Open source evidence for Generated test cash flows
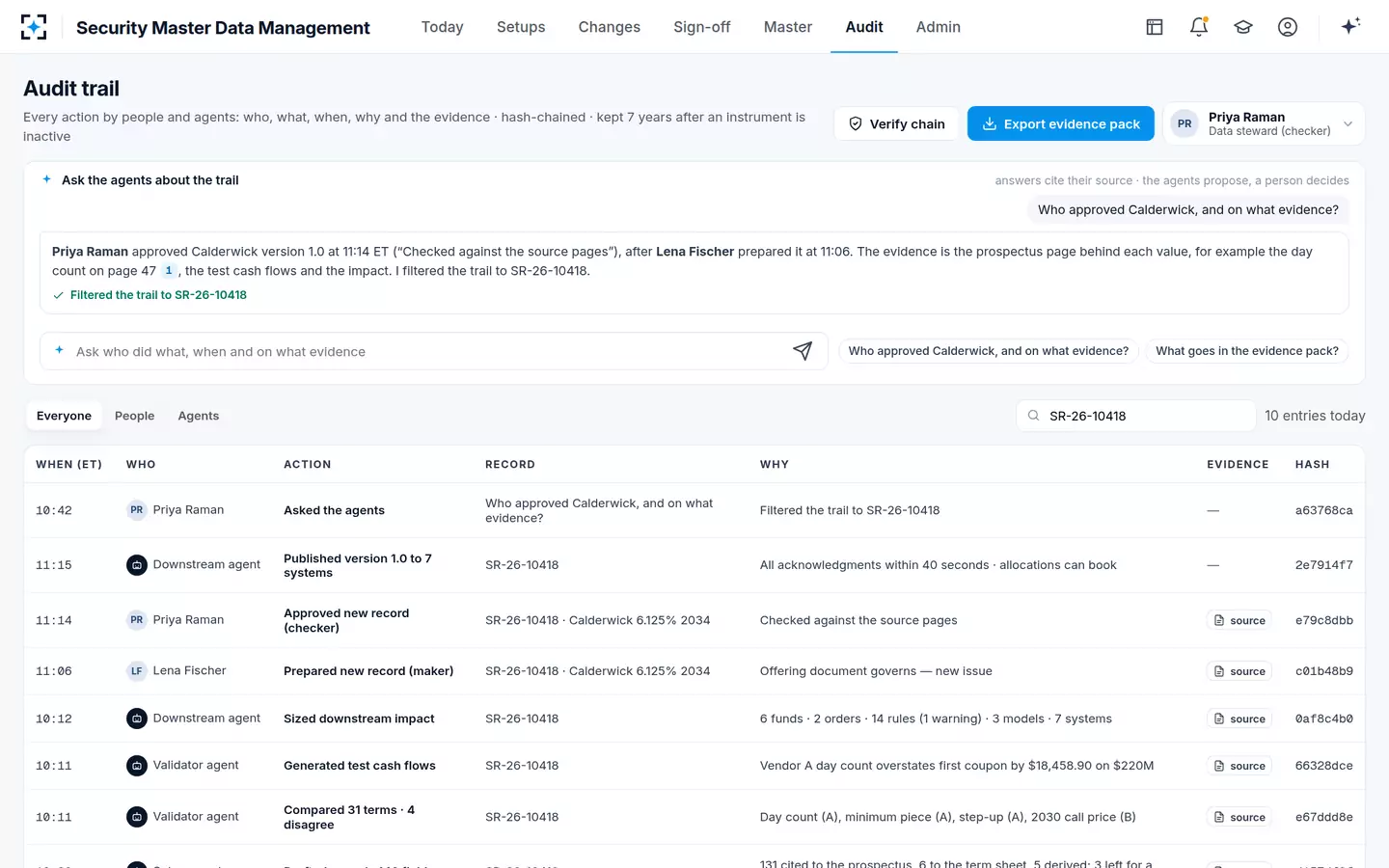The width and height of the screenshot is (1389, 868). coord(1239,766)
